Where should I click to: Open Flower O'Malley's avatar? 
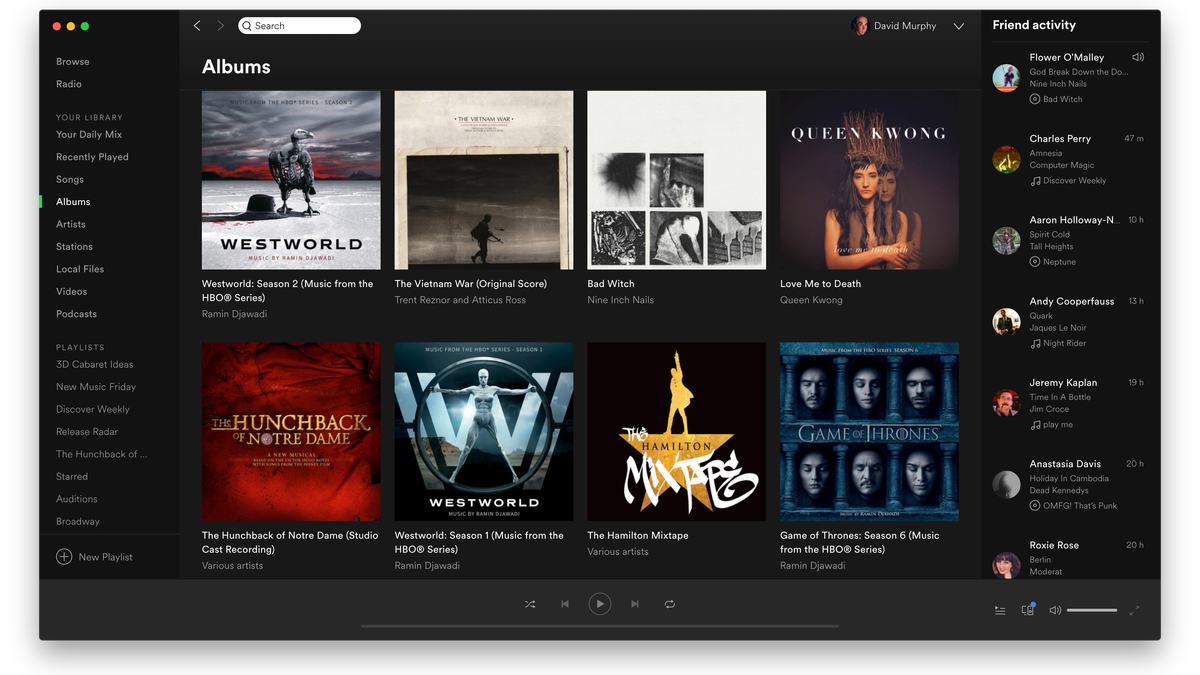pyautogui.click(x=1006, y=78)
